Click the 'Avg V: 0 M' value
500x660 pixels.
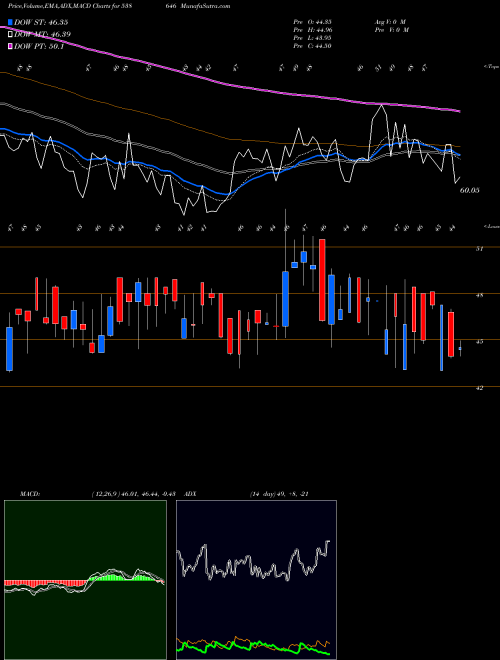[x=390, y=22]
